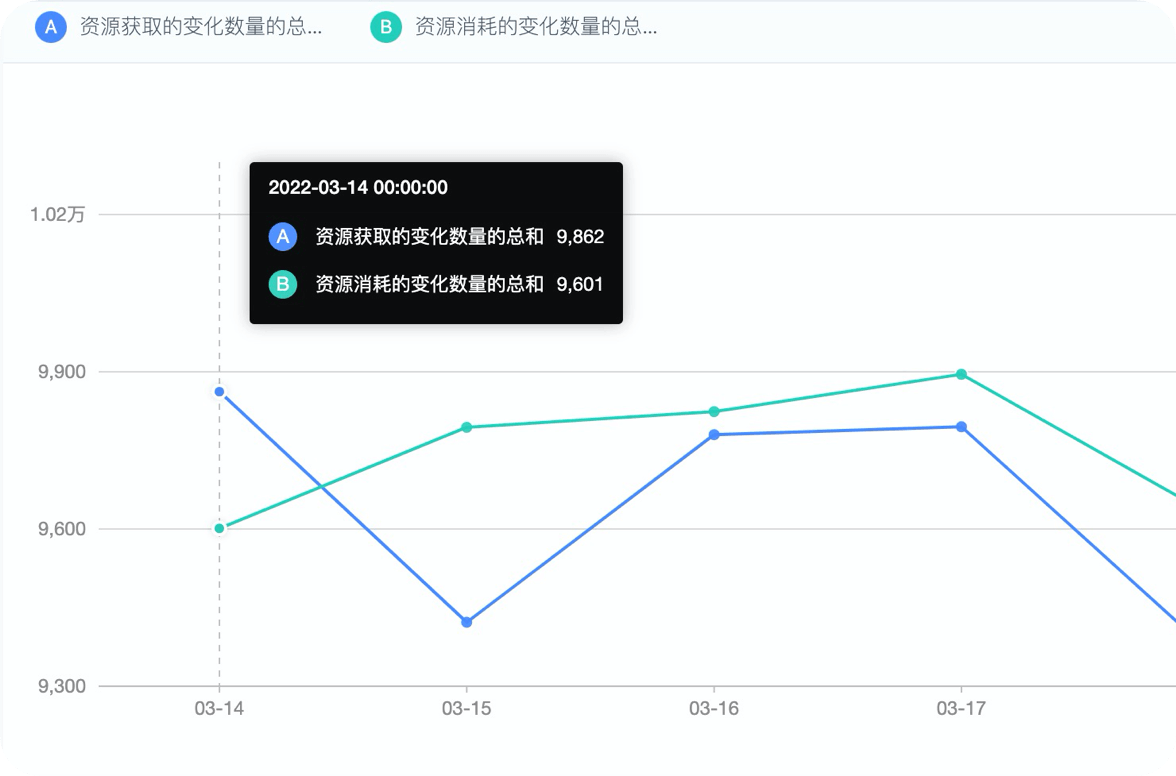Click the teal peak point on 03-17

click(961, 374)
